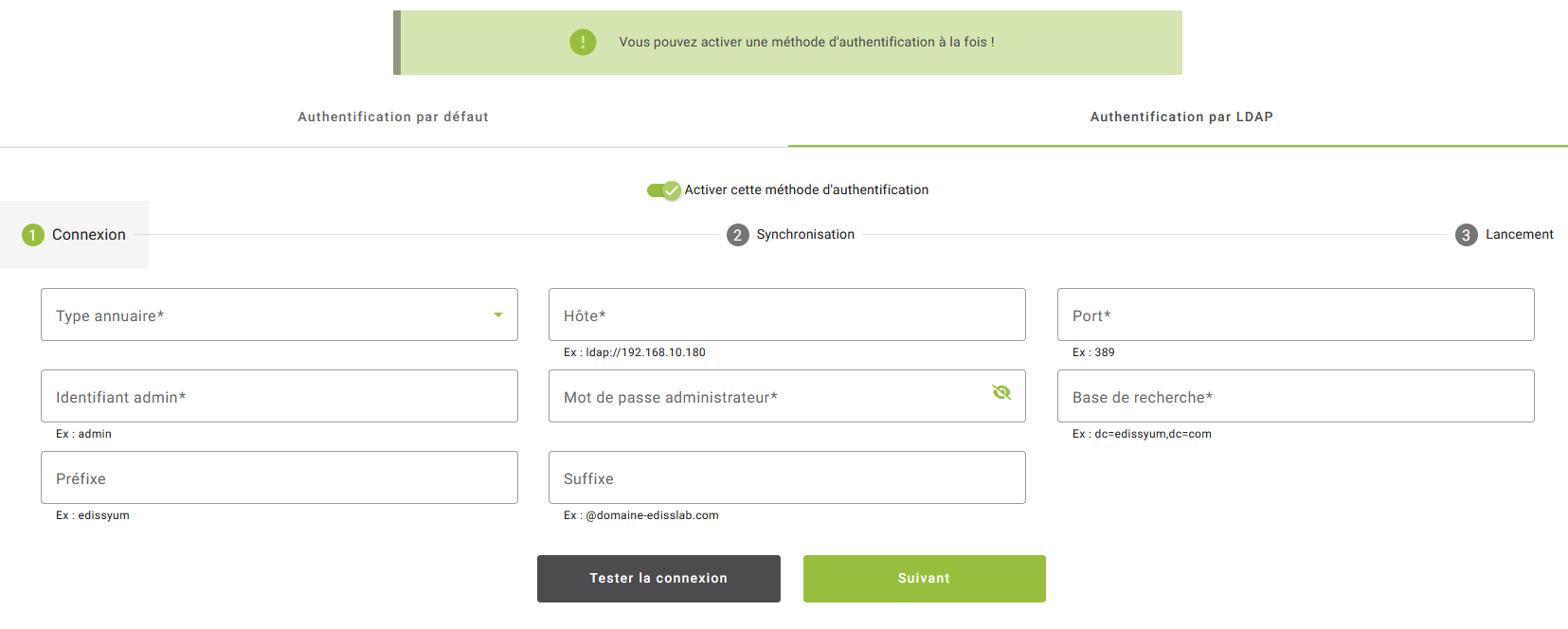1568x629 pixels.
Task: Click the Préfixe input field
Action: click(x=279, y=477)
